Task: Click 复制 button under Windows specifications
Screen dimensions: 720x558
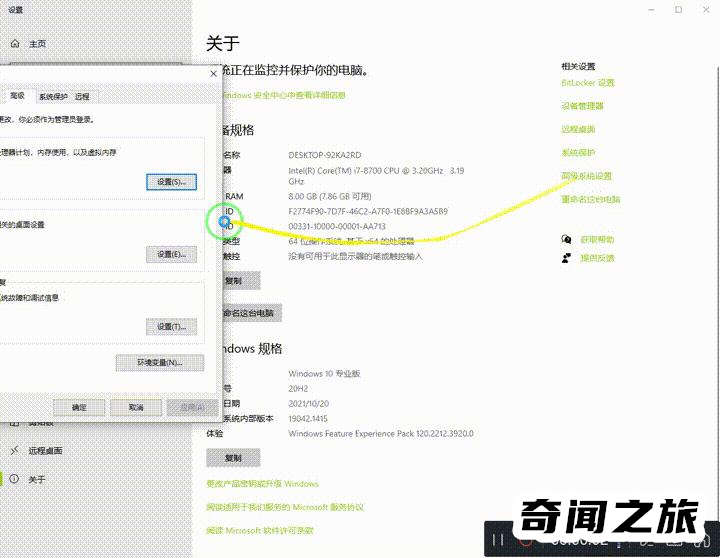Action: click(x=233, y=458)
